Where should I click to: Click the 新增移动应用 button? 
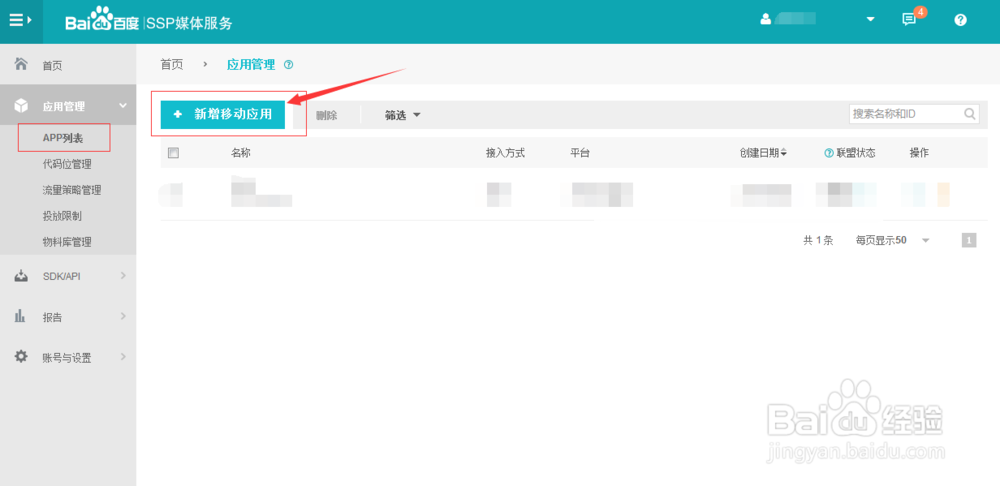point(223,114)
